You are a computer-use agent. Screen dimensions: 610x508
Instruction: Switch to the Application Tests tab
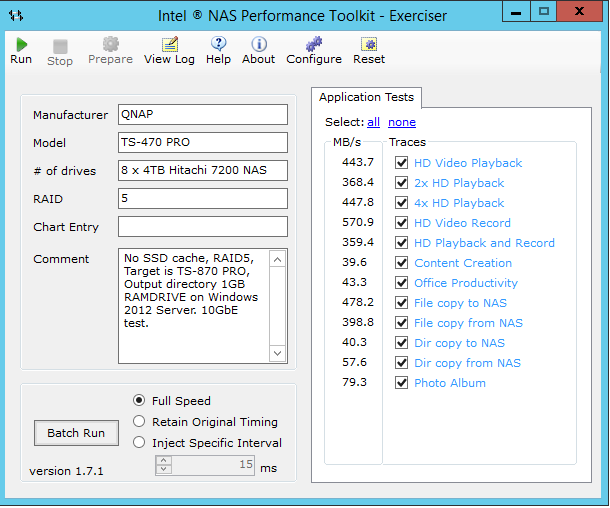point(367,97)
